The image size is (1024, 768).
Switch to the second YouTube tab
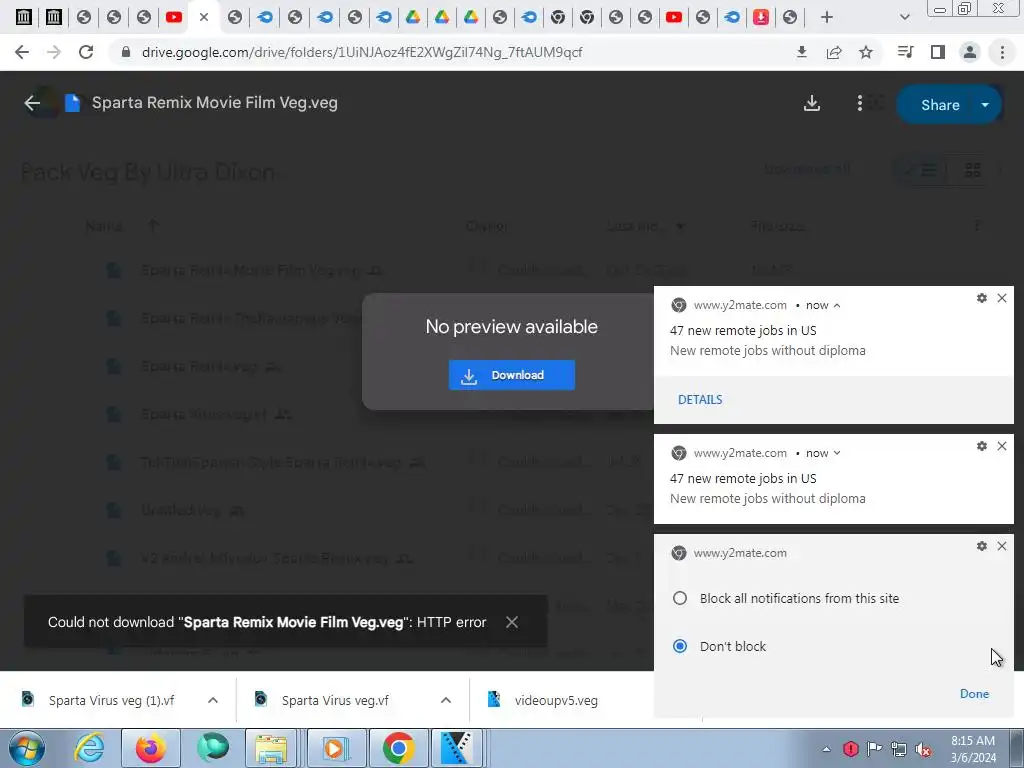pos(674,17)
